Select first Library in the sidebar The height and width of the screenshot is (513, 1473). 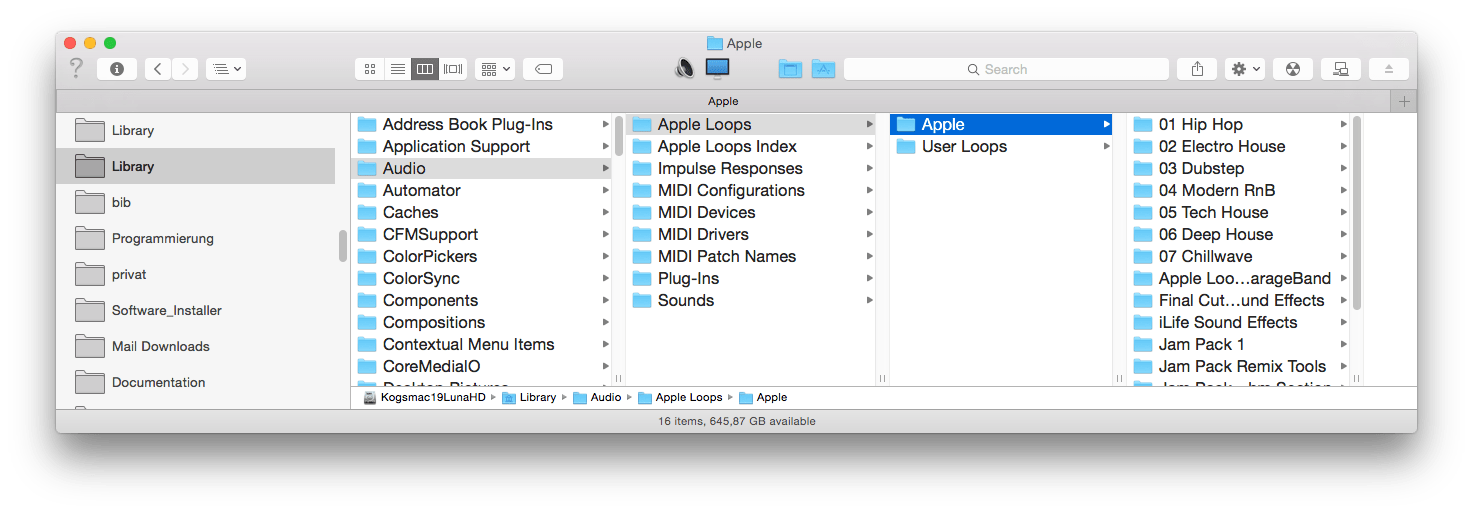(195, 130)
